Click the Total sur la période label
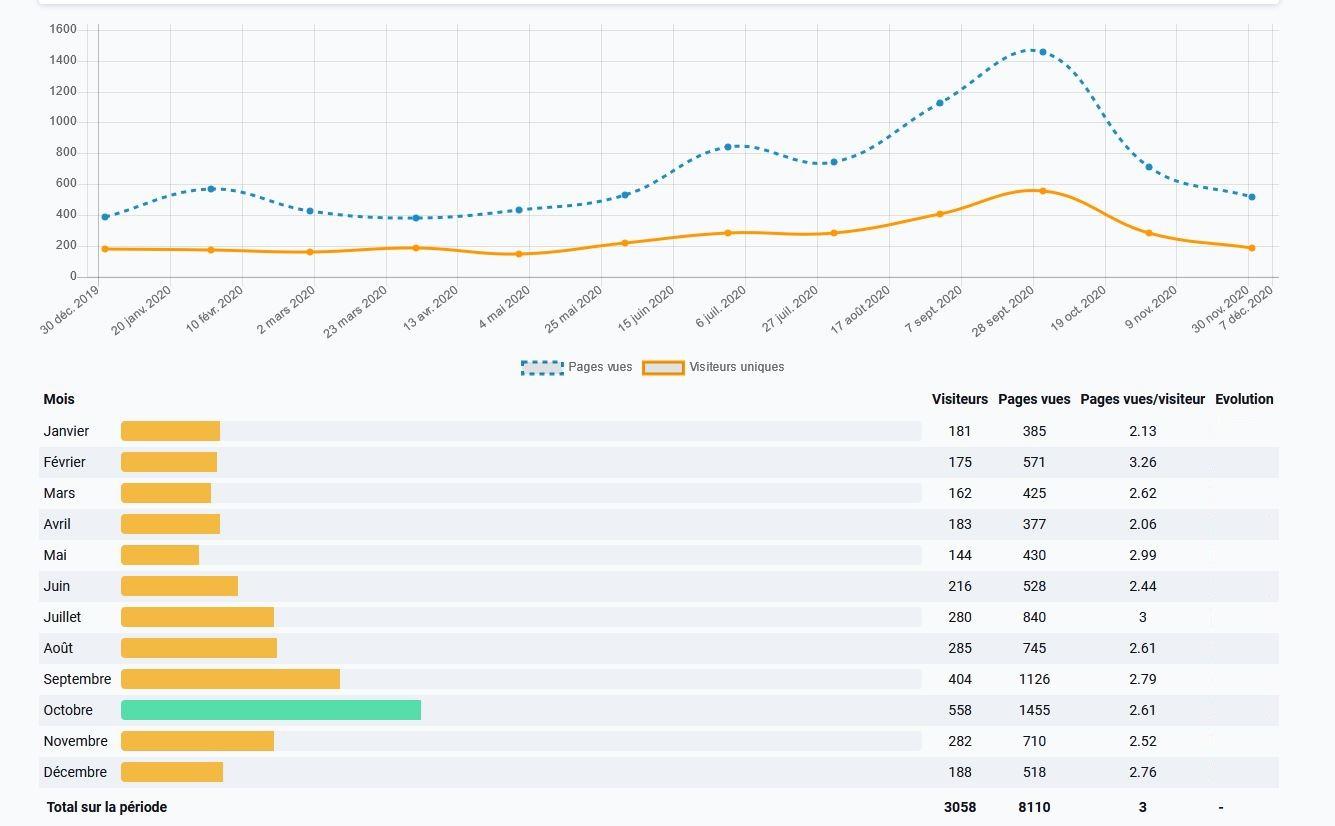The width and height of the screenshot is (1335, 826). pos(107,807)
